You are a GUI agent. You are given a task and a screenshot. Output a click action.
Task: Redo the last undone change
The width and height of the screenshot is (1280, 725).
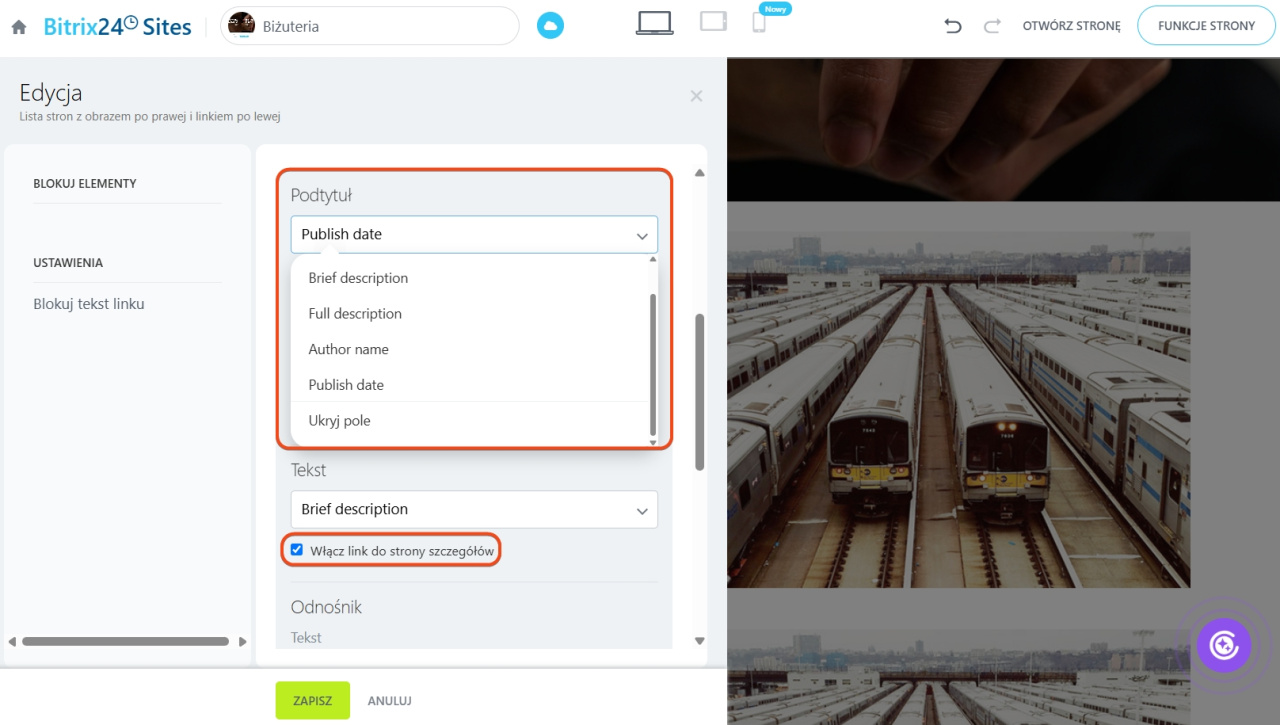(x=992, y=26)
